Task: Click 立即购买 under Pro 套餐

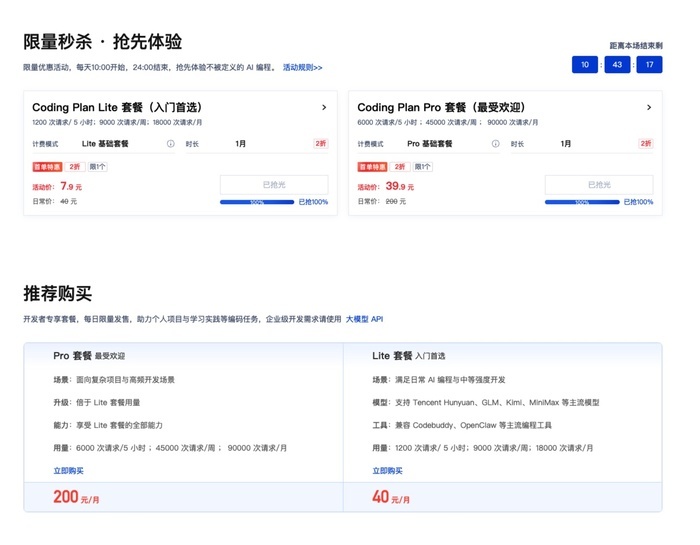Action: 68,470
